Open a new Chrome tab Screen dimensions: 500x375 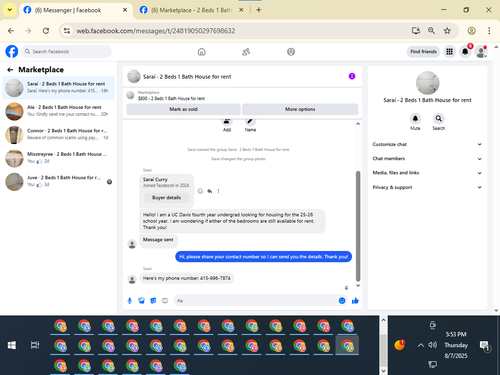click(259, 10)
